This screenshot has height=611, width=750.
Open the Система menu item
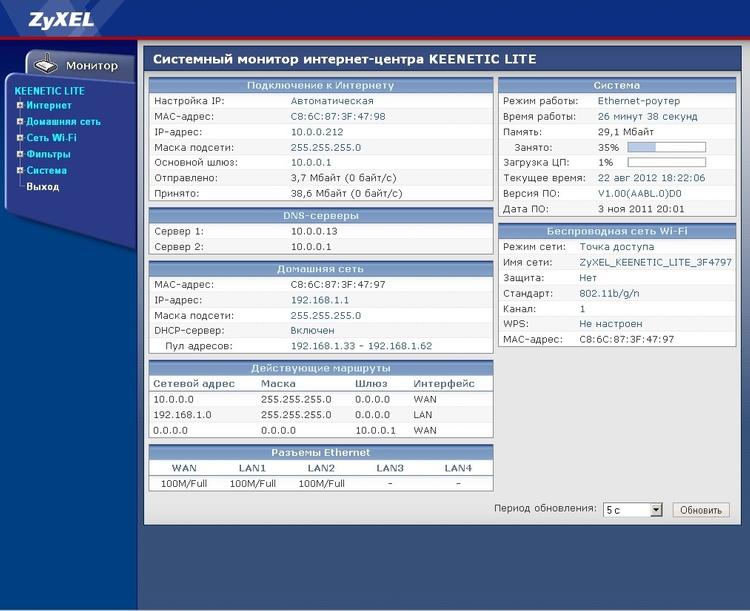[x=47, y=170]
